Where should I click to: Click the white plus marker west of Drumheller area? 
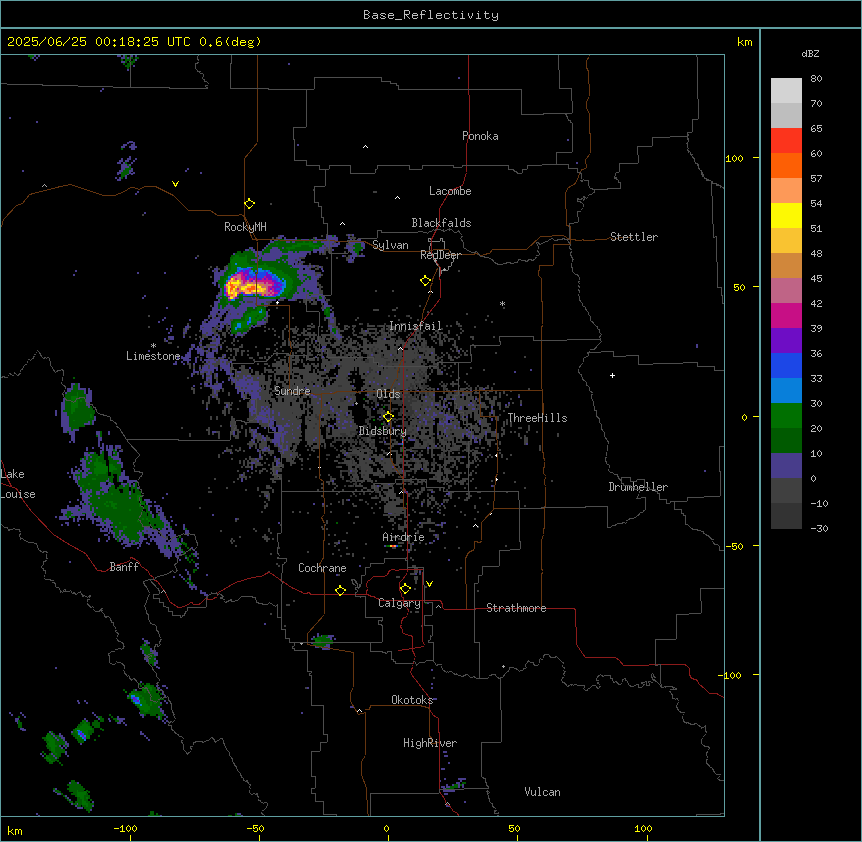coord(612,375)
